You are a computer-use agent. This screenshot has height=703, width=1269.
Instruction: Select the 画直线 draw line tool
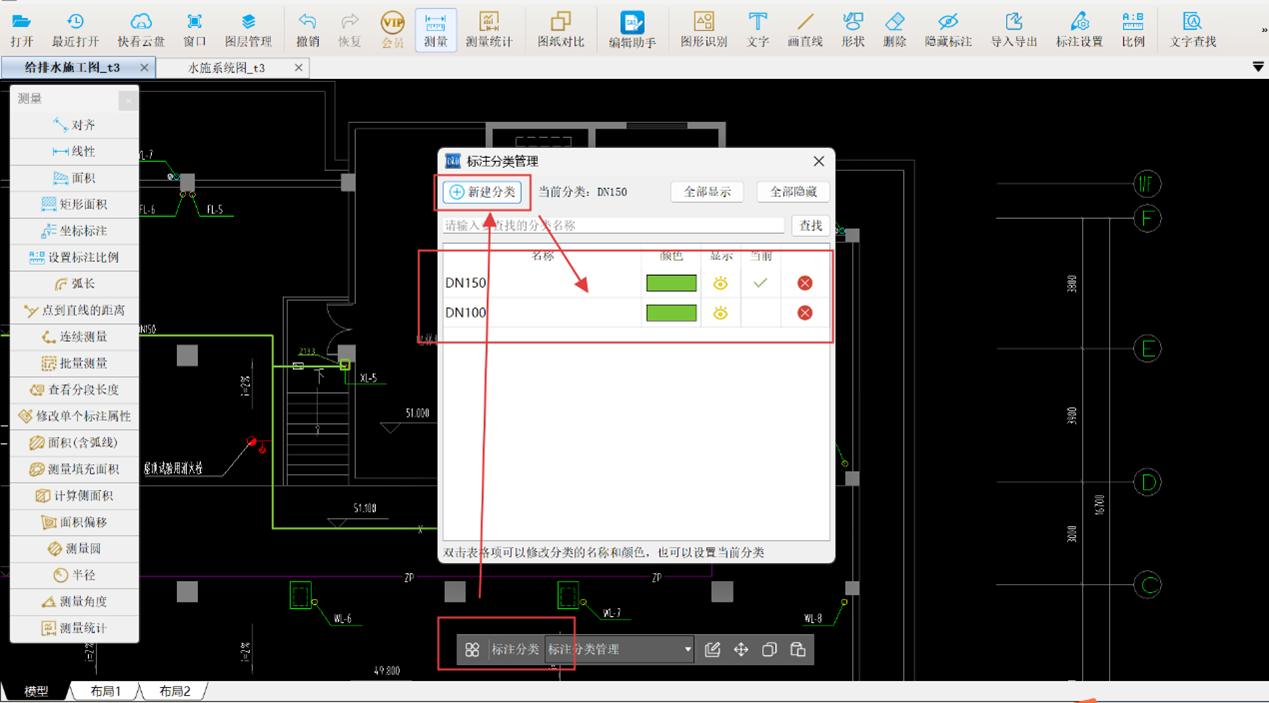[804, 29]
